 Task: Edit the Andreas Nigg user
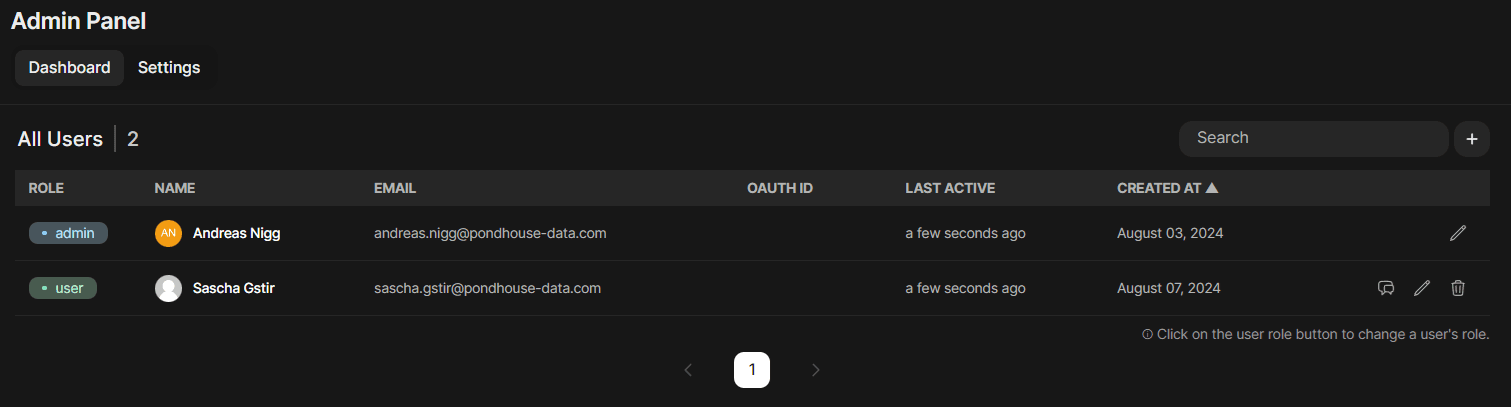pos(1457,233)
